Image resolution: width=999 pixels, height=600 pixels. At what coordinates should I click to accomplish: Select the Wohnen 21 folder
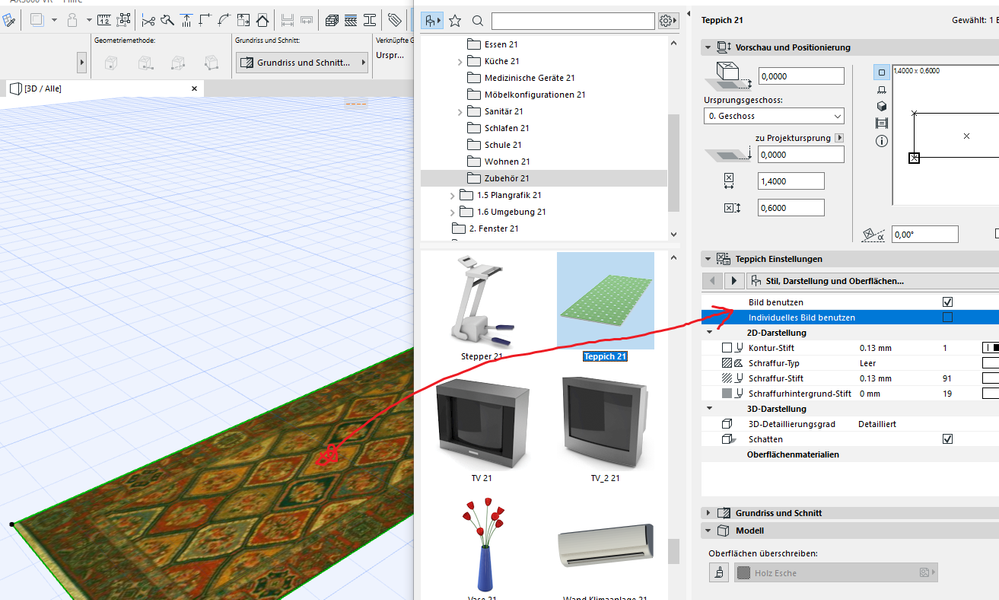pos(507,162)
